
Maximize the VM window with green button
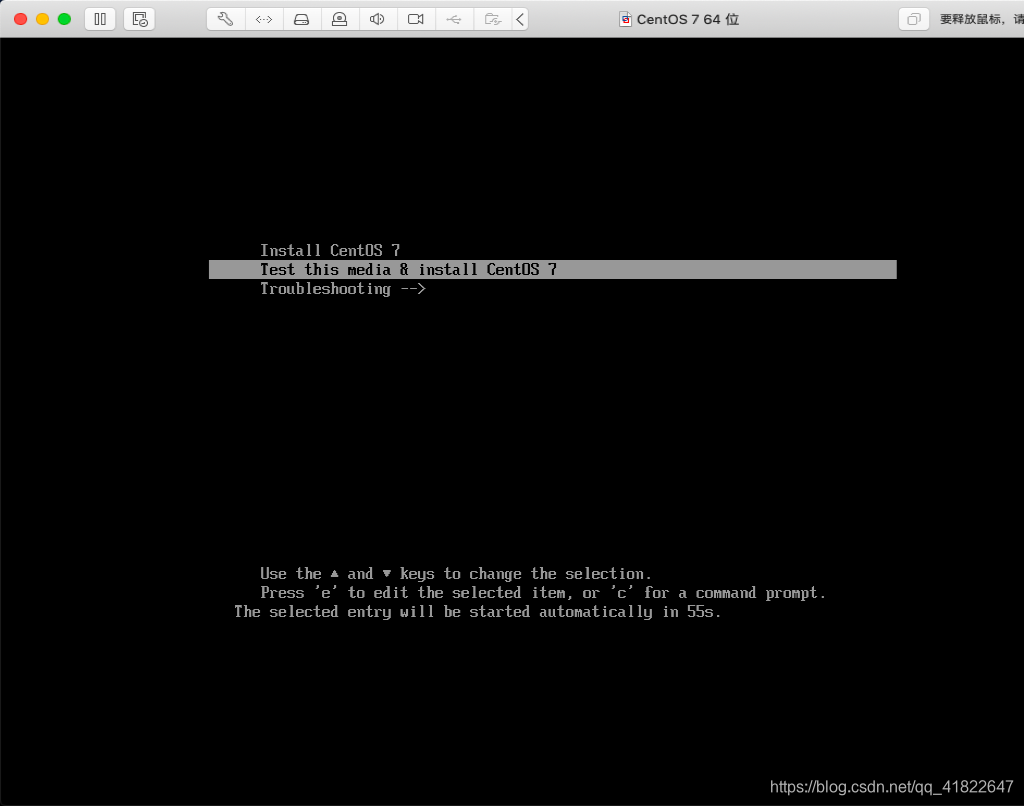[x=64, y=19]
